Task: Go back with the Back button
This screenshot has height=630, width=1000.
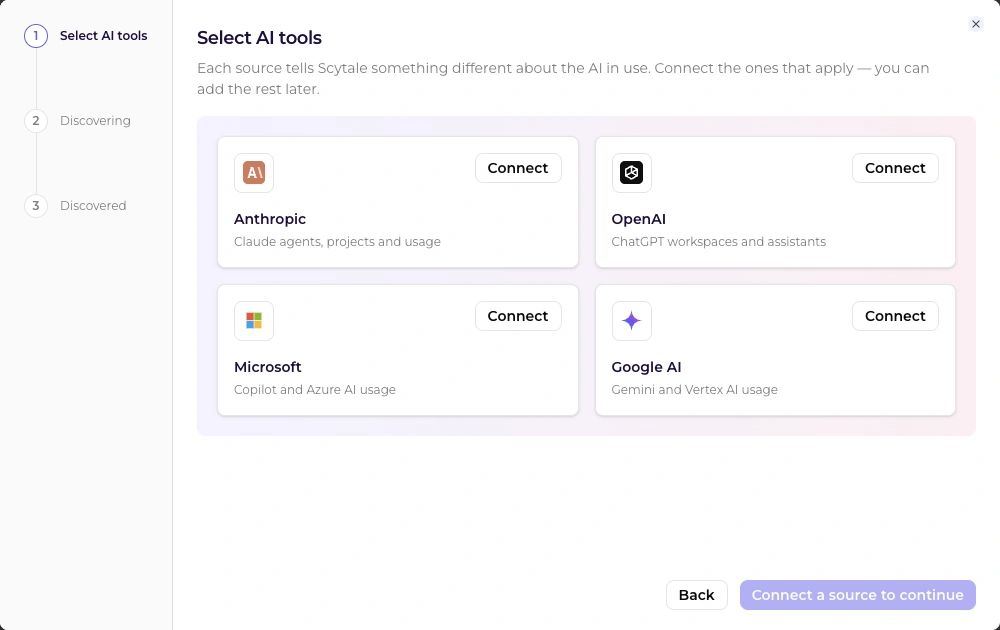Action: [x=696, y=595]
